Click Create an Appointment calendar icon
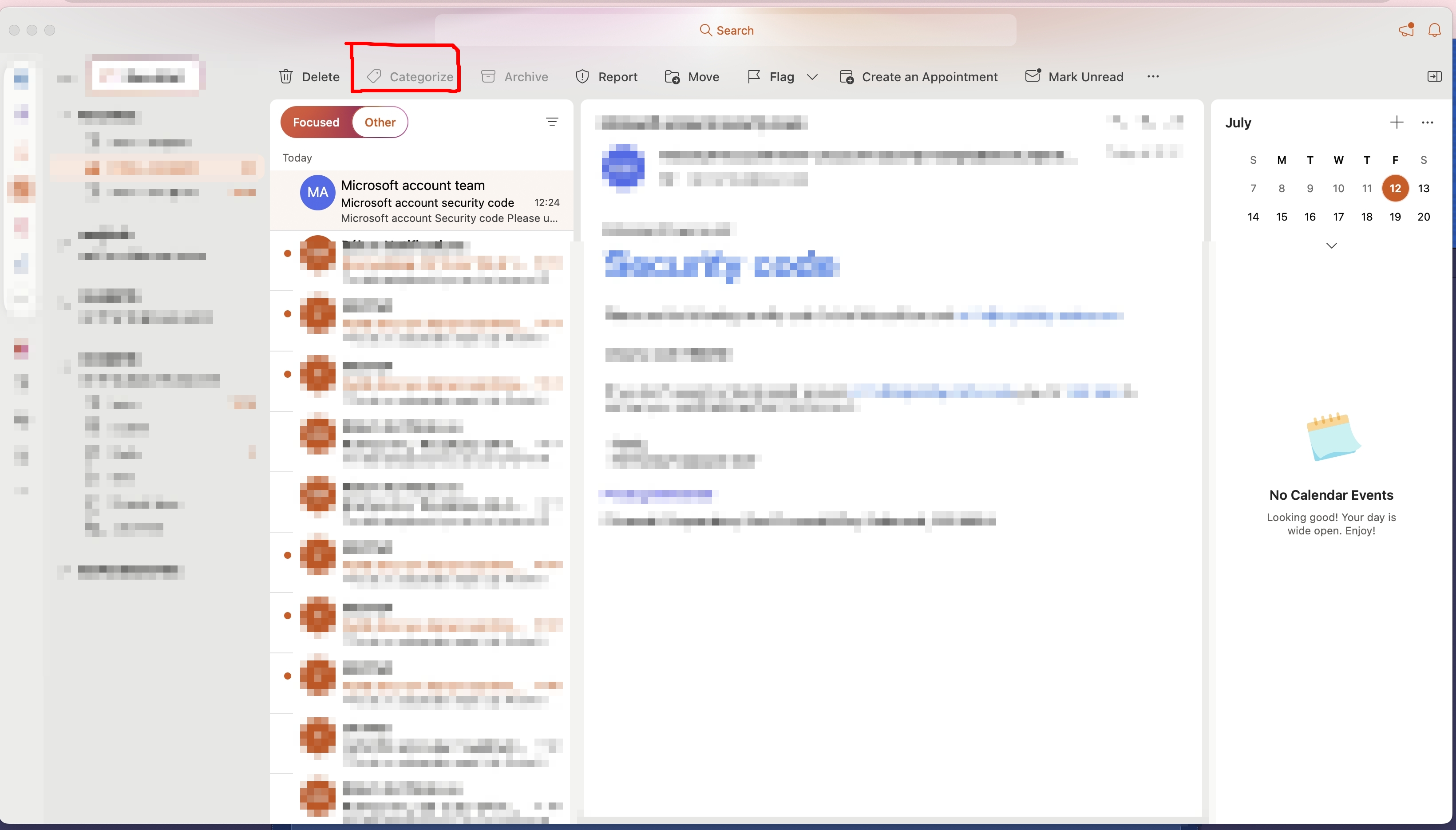This screenshot has width=1456, height=830. coord(847,76)
